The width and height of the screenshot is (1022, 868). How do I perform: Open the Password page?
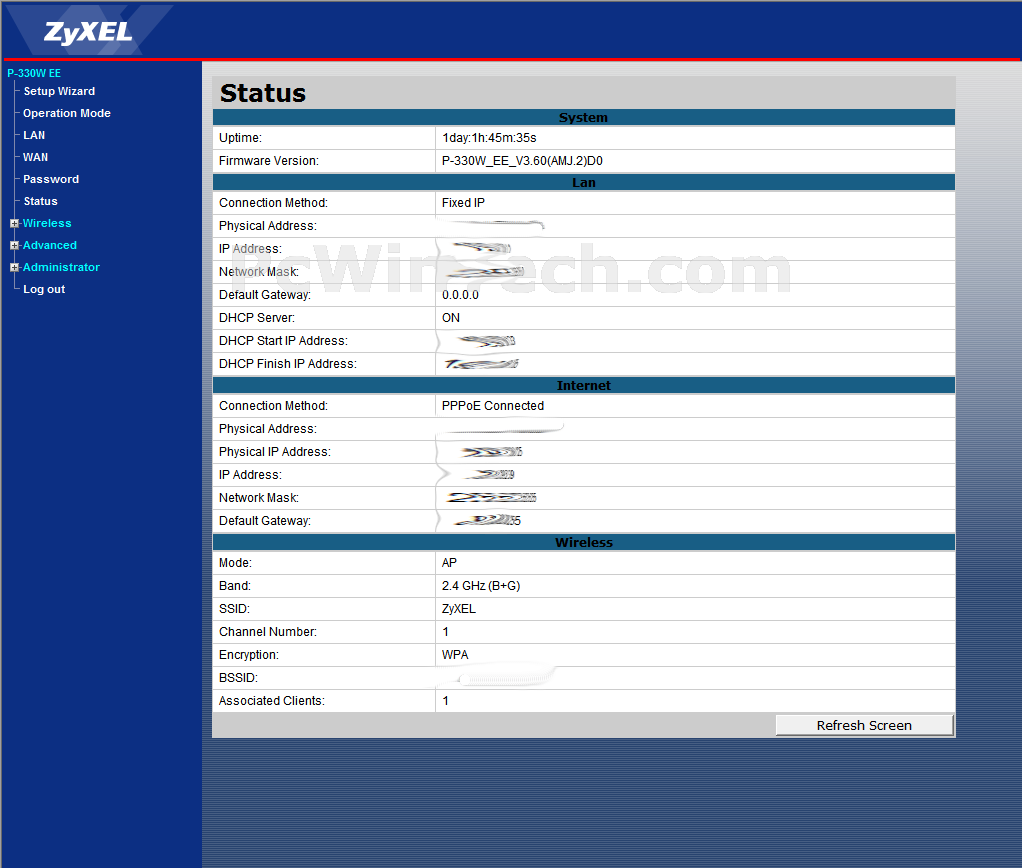tap(51, 179)
